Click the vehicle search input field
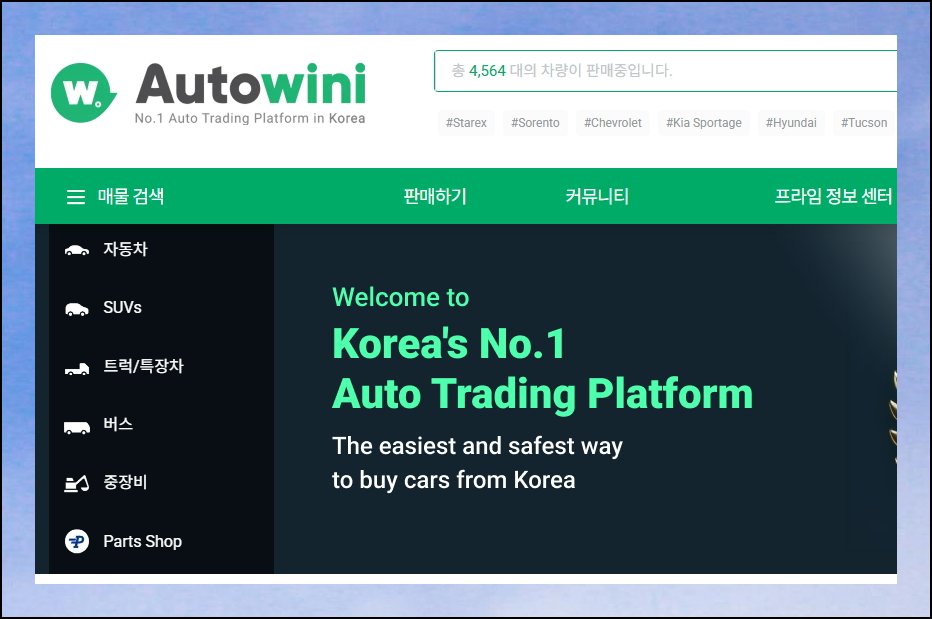This screenshot has width=932, height=619. pos(665,71)
